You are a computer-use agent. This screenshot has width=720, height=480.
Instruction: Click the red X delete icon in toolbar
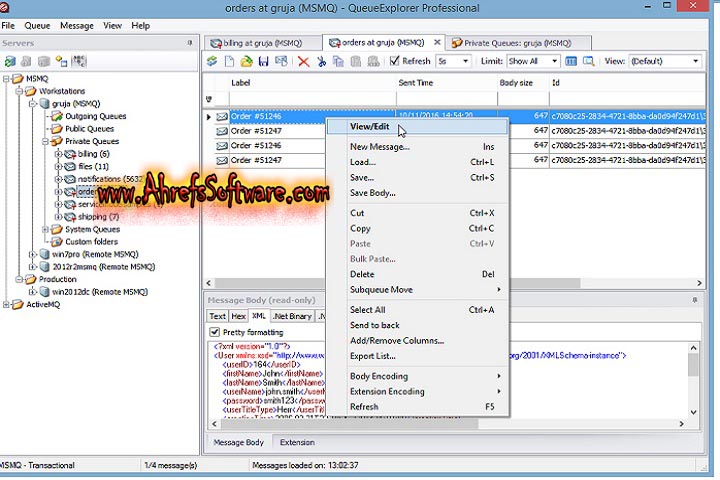pyautogui.click(x=304, y=62)
